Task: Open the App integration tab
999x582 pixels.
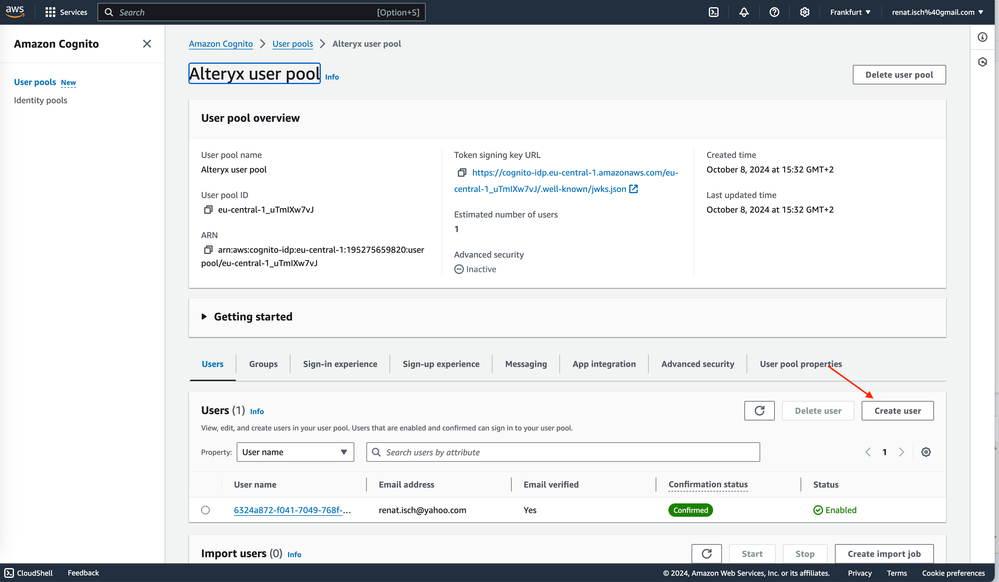Action: tap(604, 364)
